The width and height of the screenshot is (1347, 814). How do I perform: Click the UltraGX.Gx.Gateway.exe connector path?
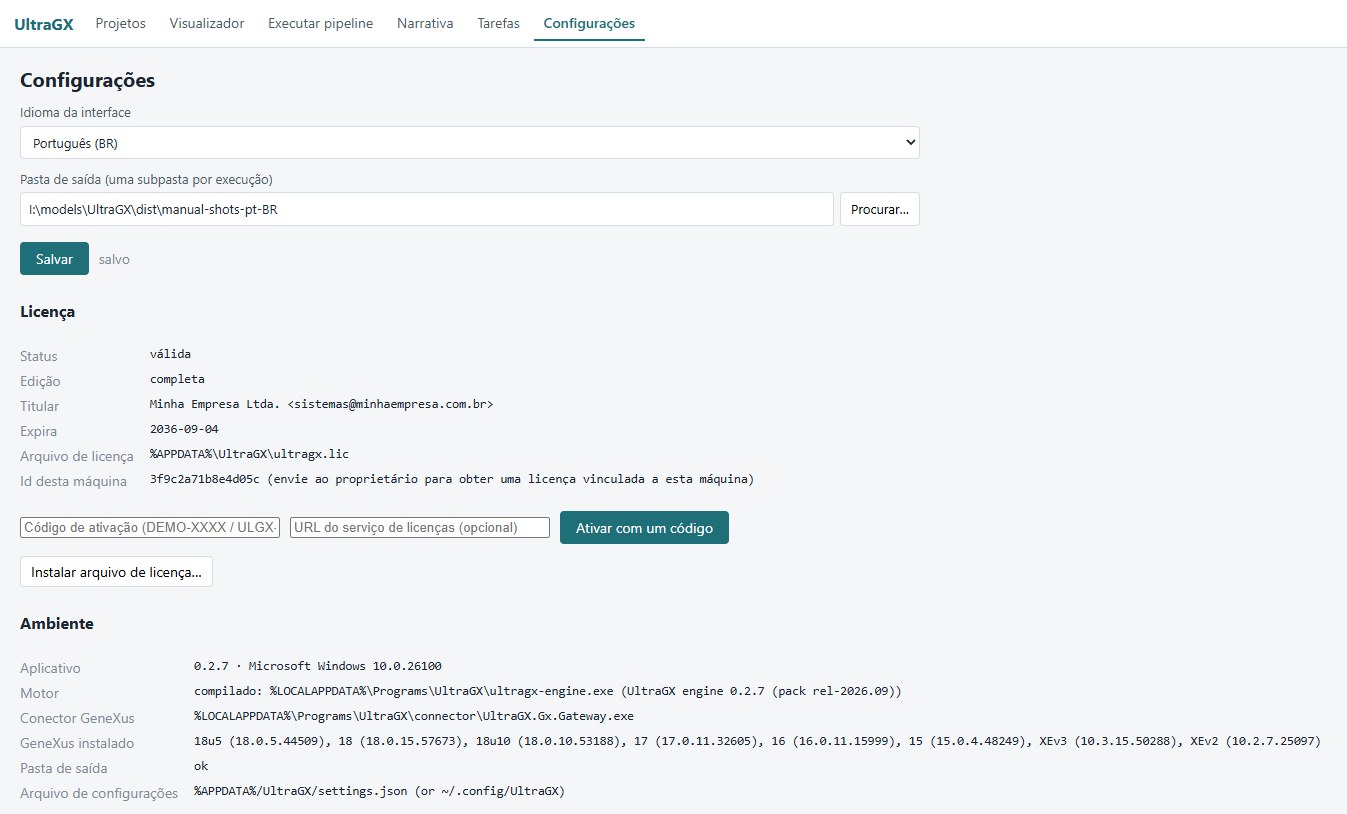pyautogui.click(x=414, y=716)
